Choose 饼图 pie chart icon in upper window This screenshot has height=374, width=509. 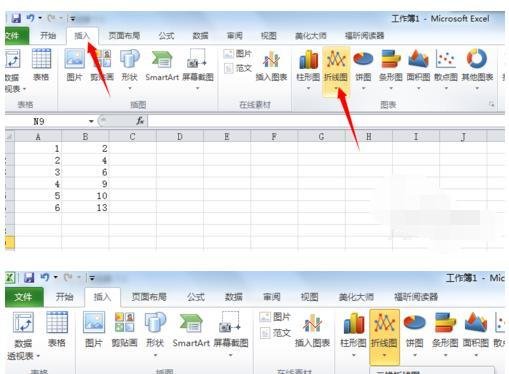(363, 59)
